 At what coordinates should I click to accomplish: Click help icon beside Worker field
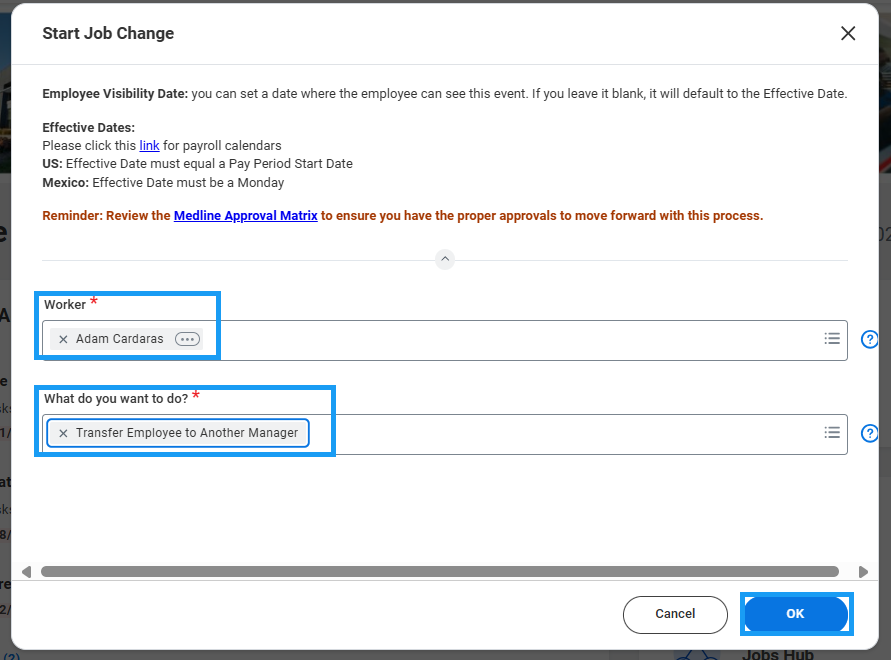point(869,339)
